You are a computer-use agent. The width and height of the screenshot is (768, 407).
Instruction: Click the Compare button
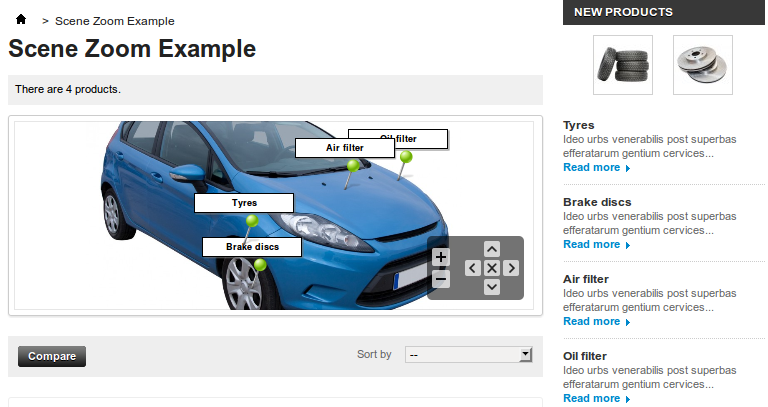[52, 356]
